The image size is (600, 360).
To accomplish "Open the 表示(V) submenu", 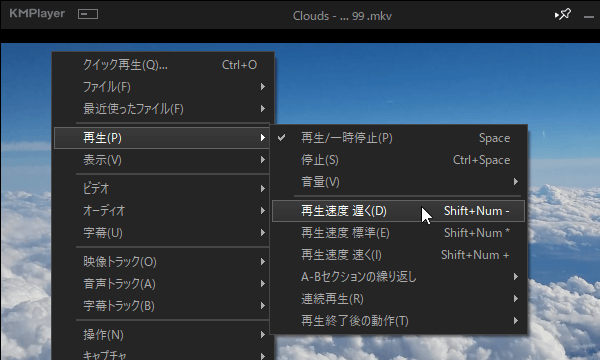I will (162, 160).
